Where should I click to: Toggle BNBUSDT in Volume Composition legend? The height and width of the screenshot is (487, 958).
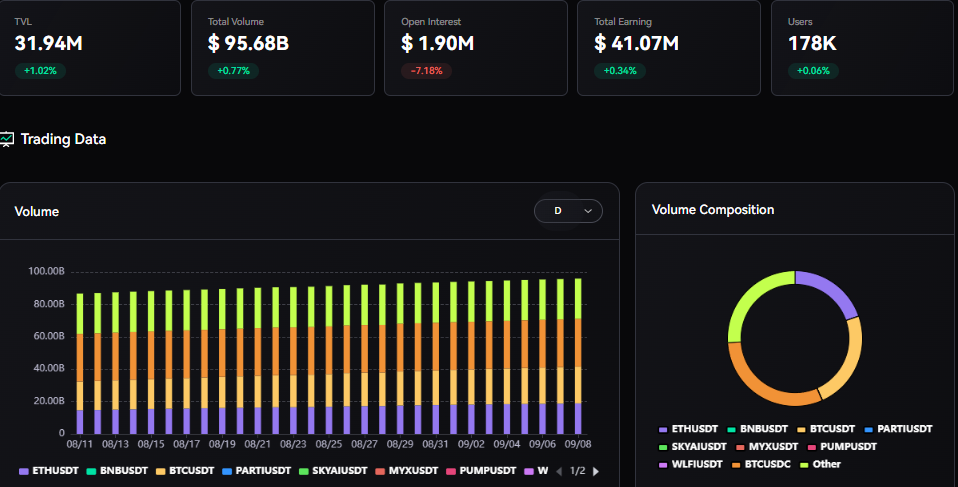[758, 429]
